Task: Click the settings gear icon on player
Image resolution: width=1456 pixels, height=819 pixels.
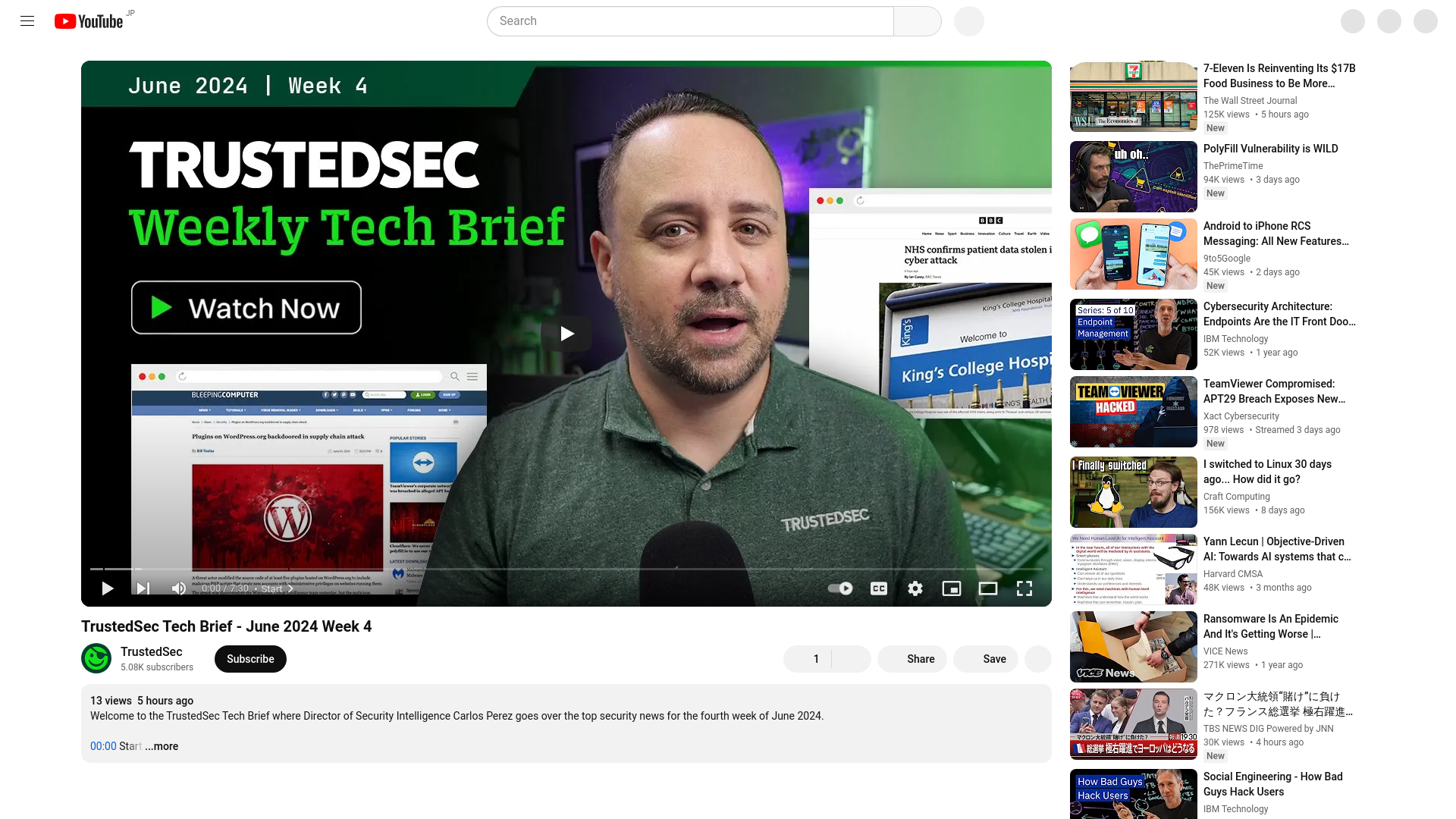Action: 915,589
